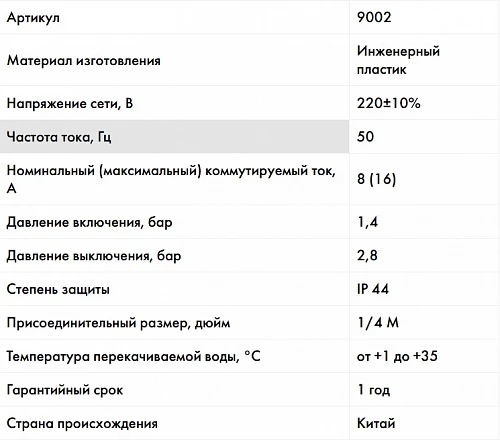The width and height of the screenshot is (500, 440).
Task: Click Напряжение сети, В label
Action: [x=70, y=103]
